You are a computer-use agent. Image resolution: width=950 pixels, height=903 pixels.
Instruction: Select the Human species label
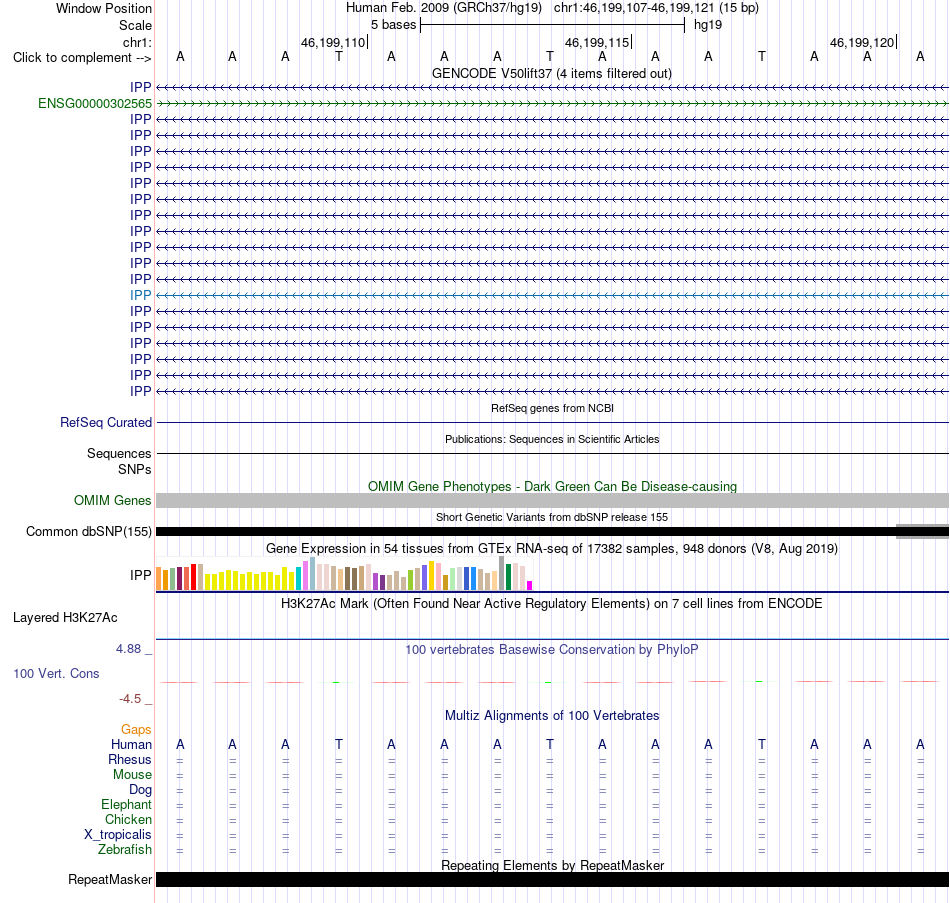pos(131,744)
